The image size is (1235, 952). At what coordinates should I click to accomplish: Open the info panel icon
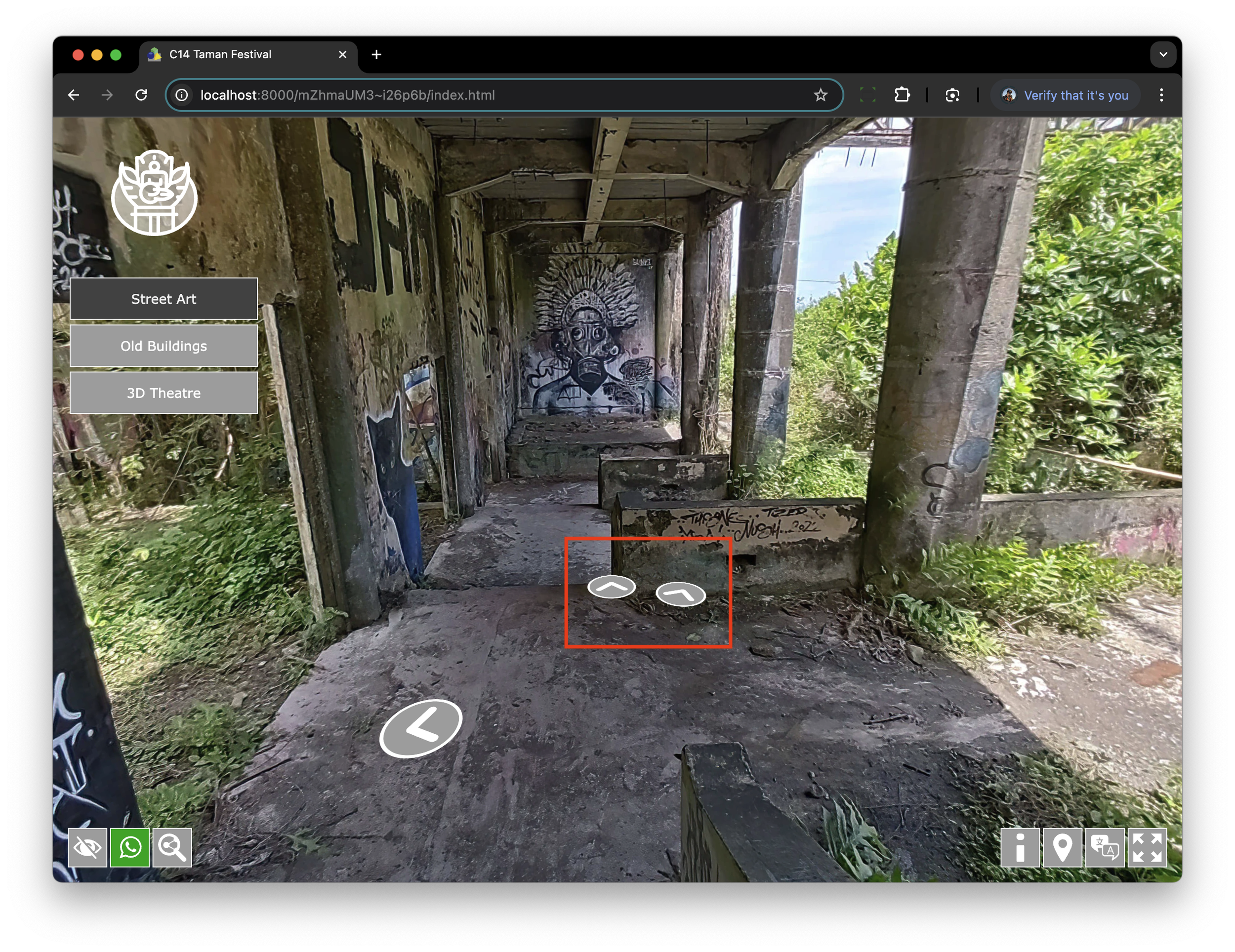point(1020,847)
